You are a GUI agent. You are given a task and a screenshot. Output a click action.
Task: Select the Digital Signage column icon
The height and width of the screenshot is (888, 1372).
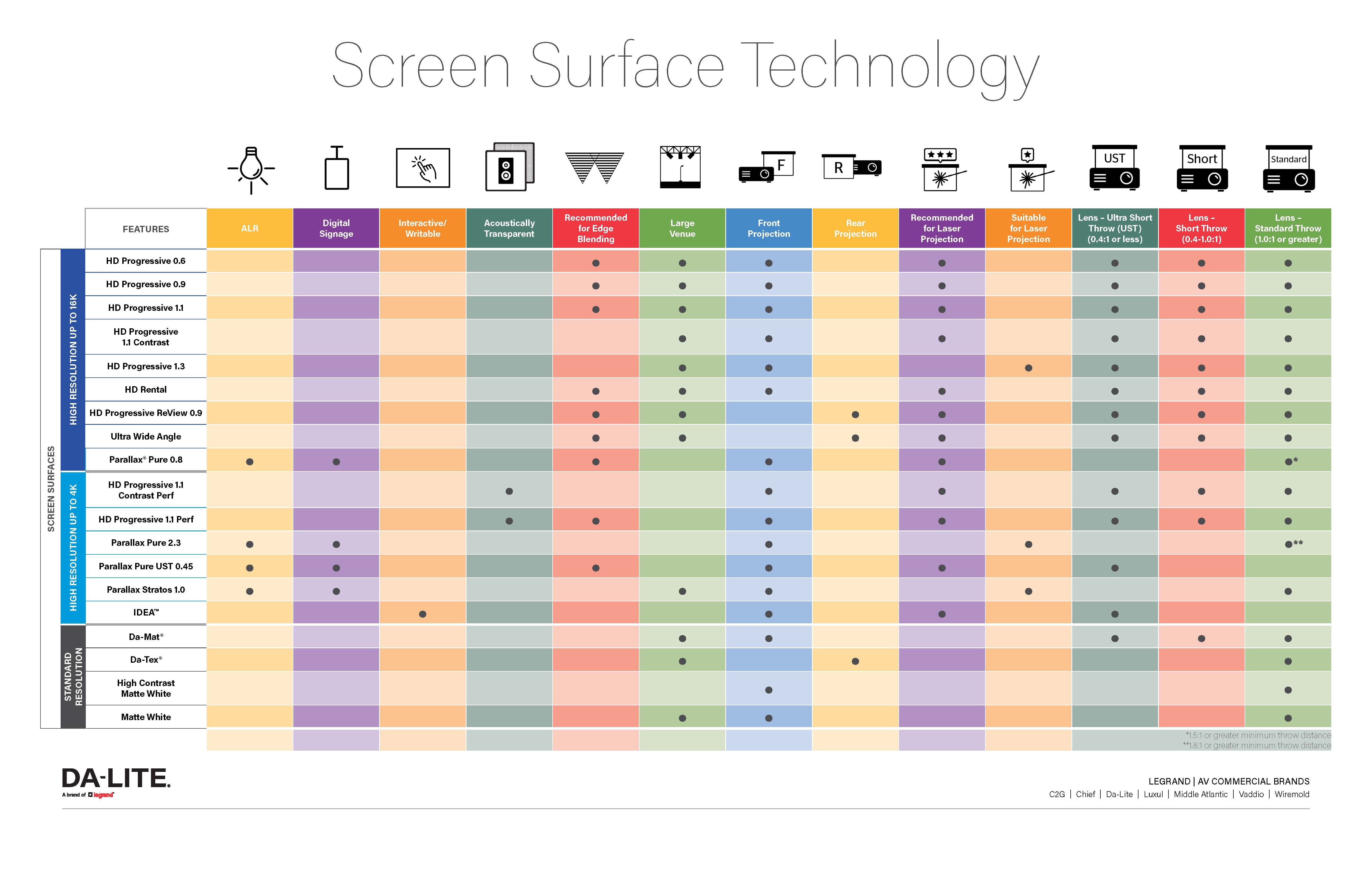338,175
